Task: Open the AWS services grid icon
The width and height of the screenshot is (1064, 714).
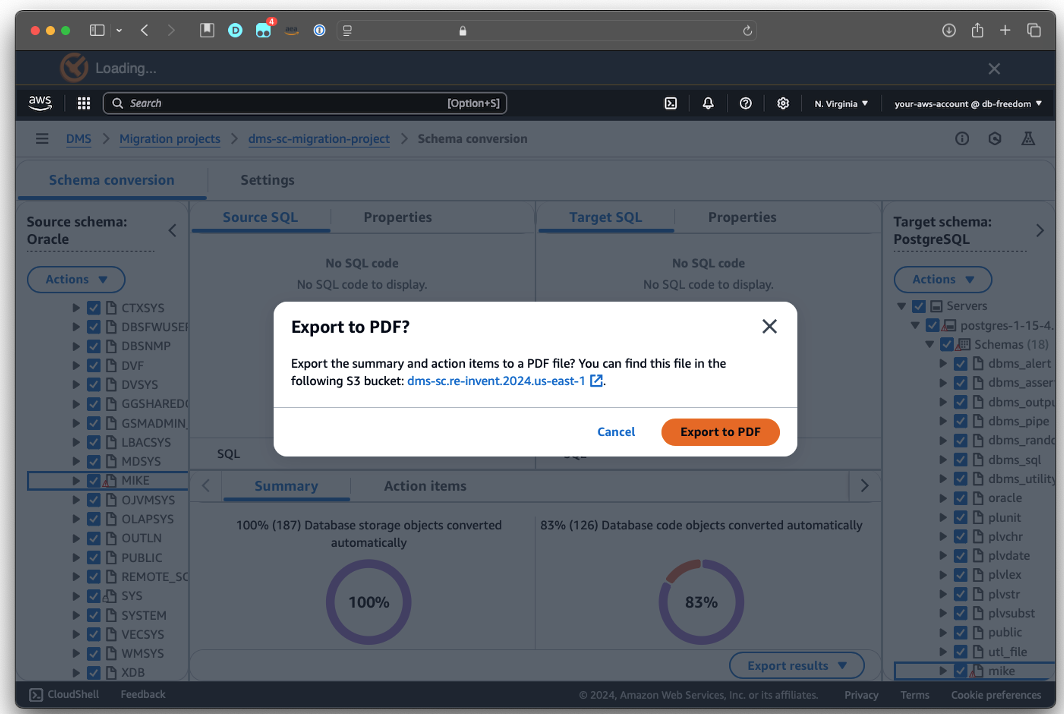Action: (83, 103)
